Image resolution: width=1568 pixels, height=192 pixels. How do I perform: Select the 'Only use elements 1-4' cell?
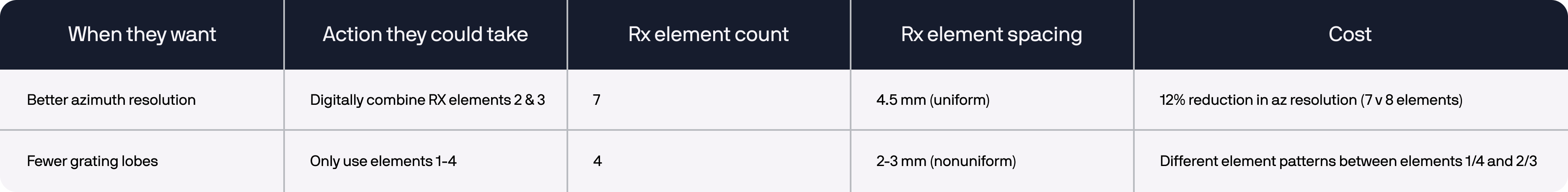coord(425,161)
